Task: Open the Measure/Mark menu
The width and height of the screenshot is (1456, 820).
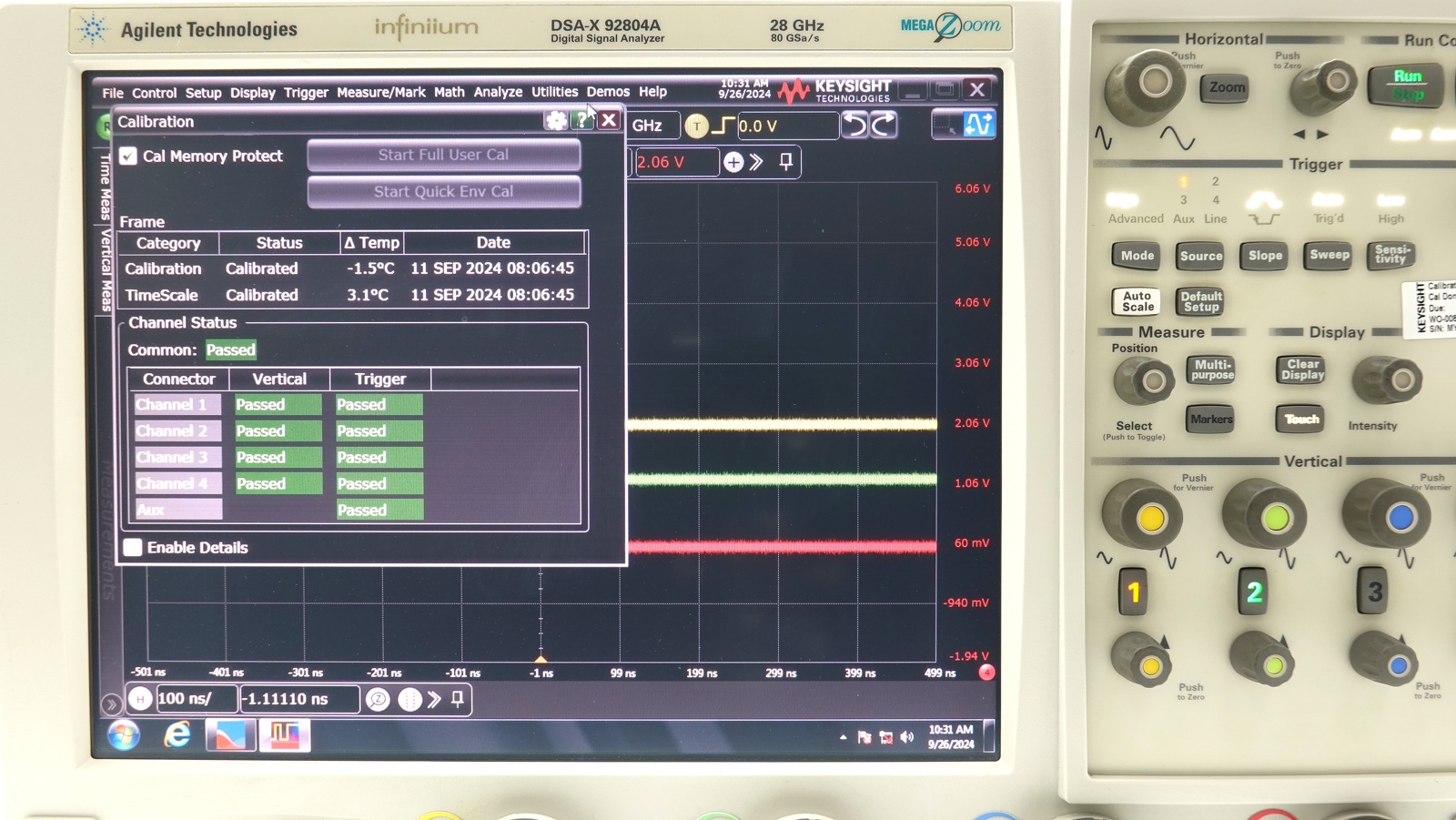Action: pos(380,92)
